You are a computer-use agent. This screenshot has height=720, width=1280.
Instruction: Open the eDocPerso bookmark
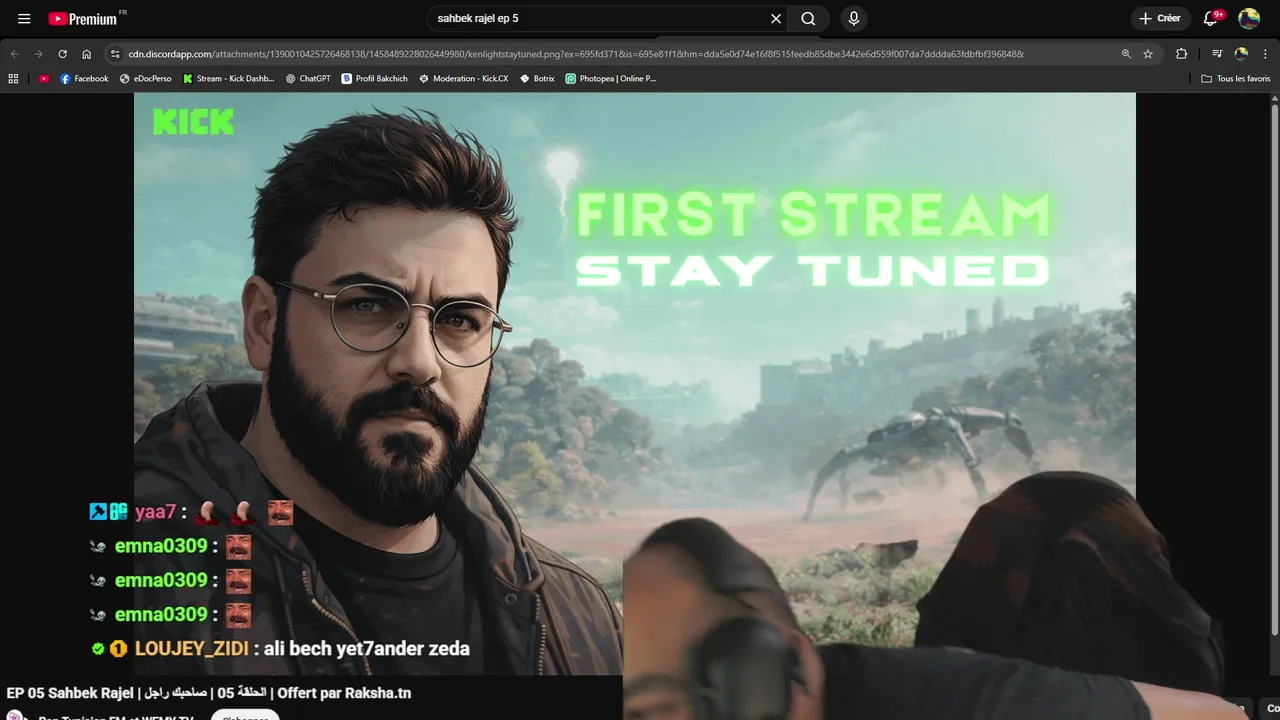pyautogui.click(x=146, y=78)
